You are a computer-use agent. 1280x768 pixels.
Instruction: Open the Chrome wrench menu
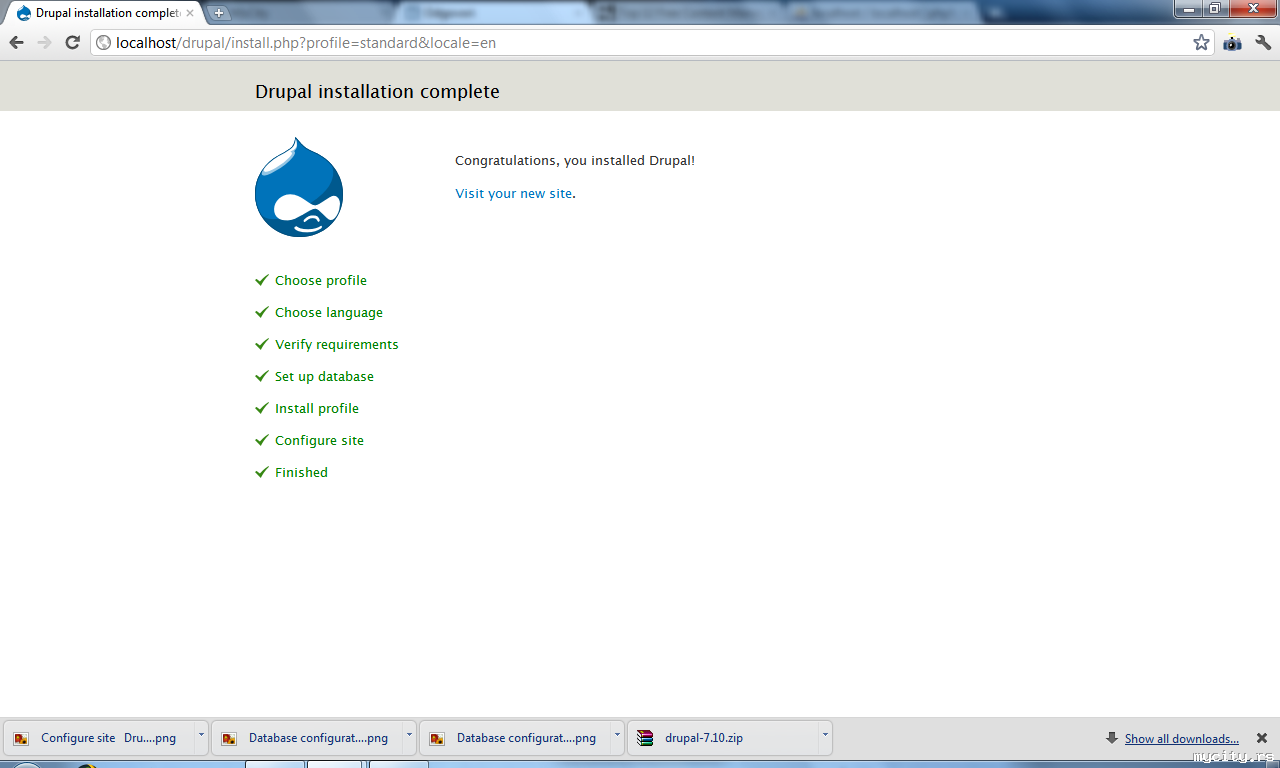coord(1263,43)
